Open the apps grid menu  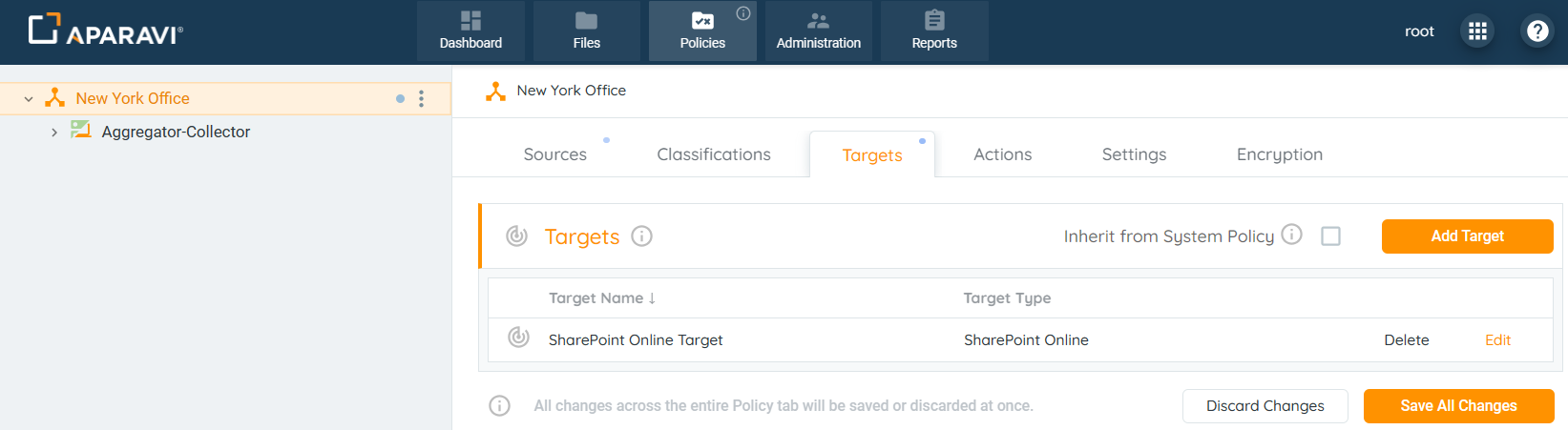pos(1477,31)
